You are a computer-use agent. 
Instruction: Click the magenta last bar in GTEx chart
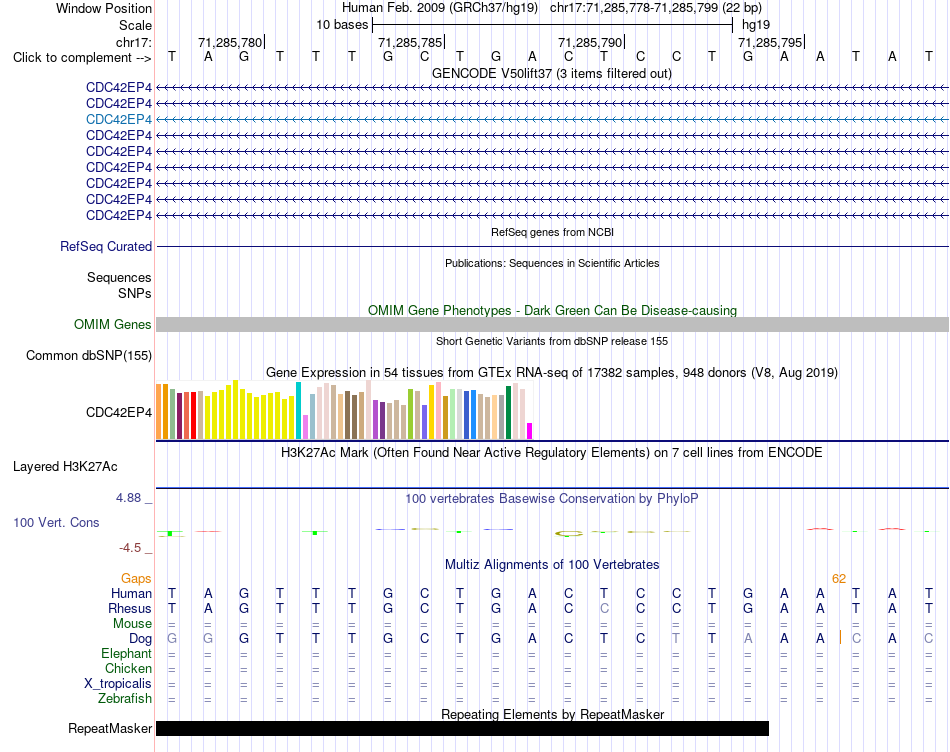(x=530, y=431)
